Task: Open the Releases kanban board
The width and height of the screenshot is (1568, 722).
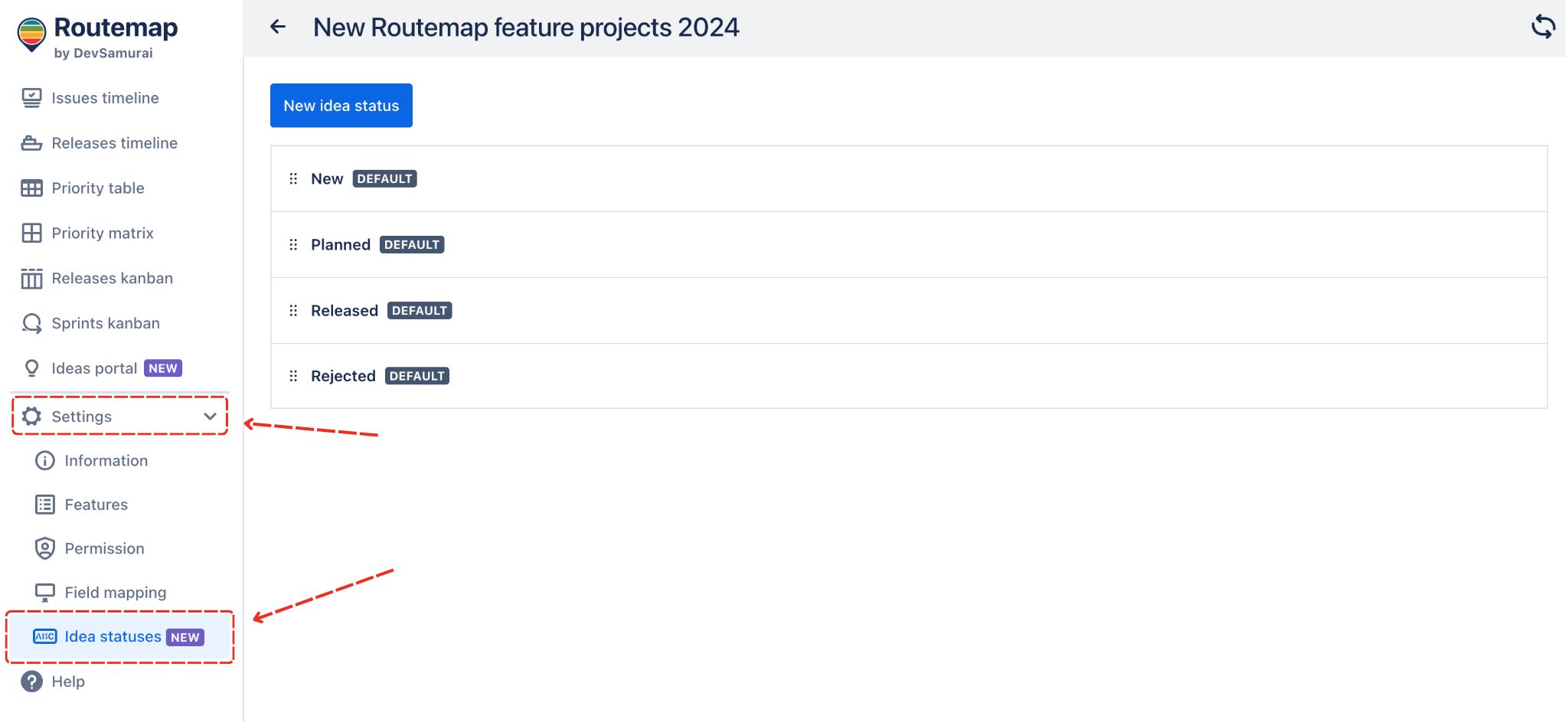Action: [112, 278]
